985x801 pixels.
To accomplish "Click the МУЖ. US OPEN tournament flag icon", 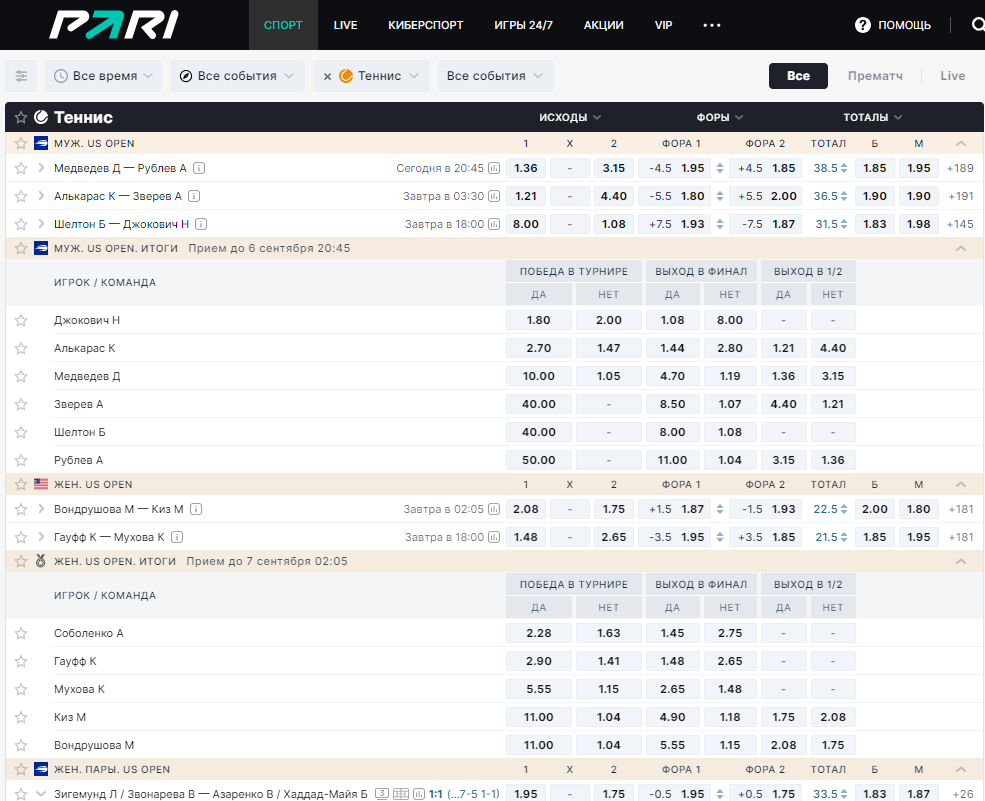I will pos(41,143).
